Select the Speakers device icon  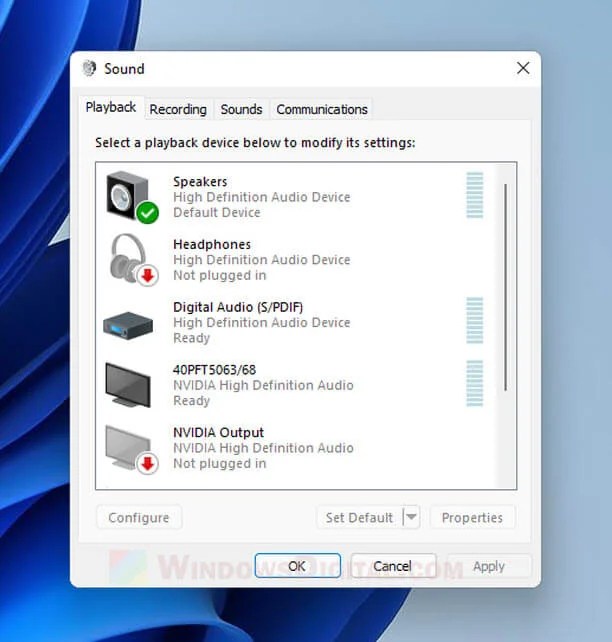coord(132,197)
